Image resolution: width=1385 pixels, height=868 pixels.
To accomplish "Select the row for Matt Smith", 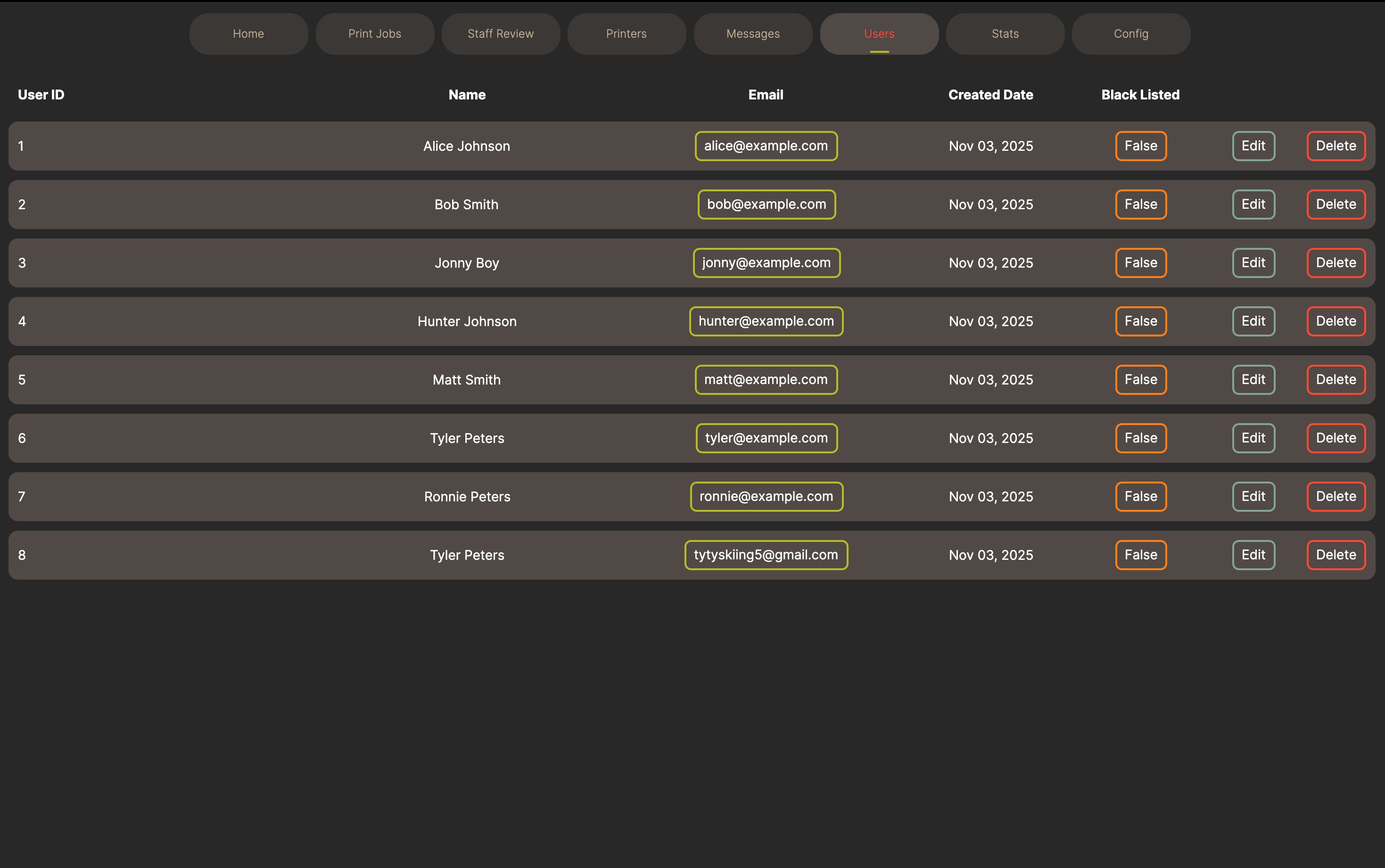I will click(345, 379).
